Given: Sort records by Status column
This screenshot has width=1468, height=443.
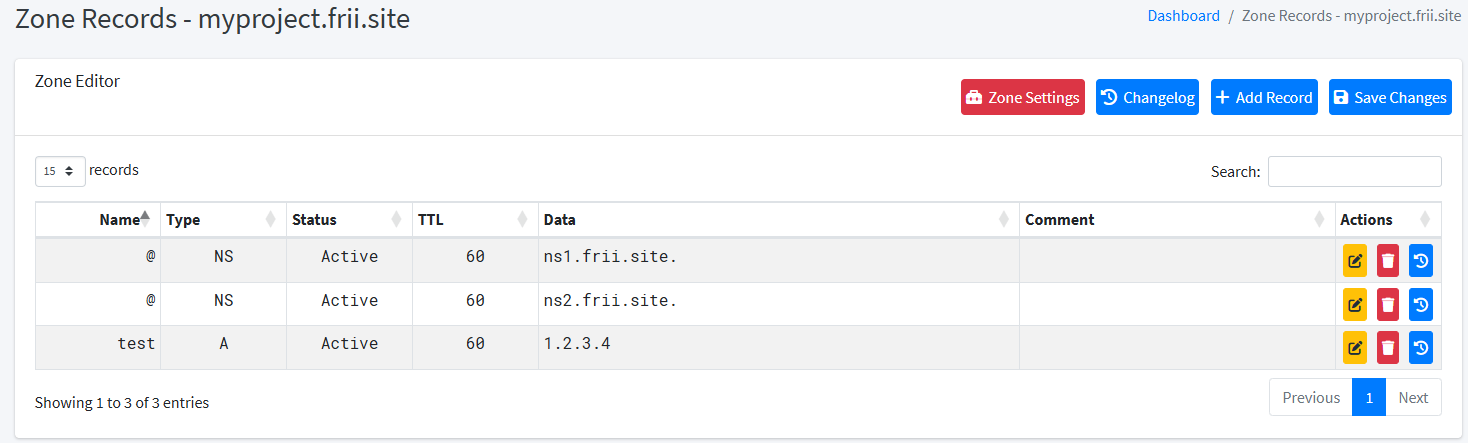Looking at the screenshot, I should (349, 219).
